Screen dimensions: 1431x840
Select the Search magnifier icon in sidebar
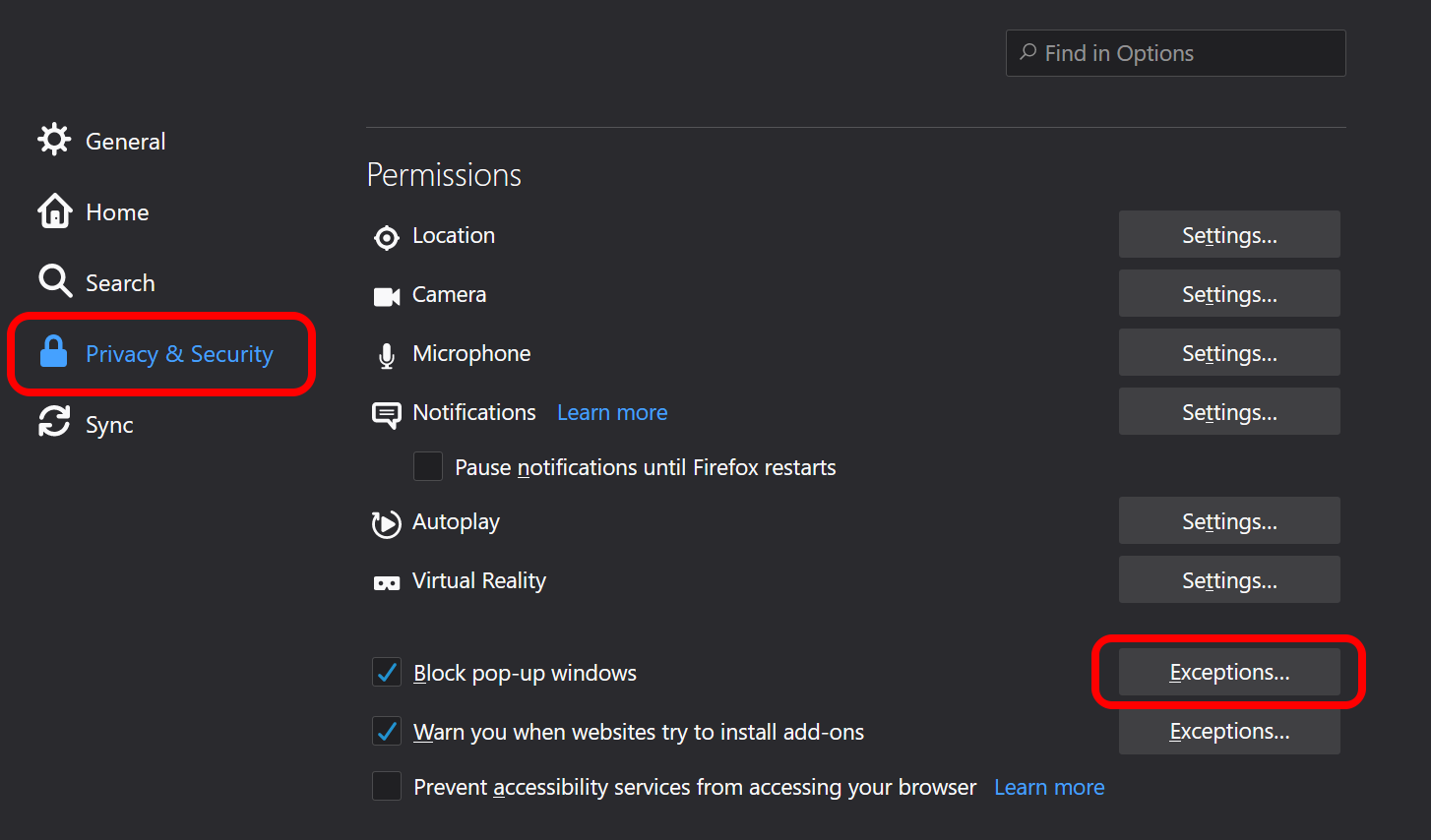click(x=54, y=281)
